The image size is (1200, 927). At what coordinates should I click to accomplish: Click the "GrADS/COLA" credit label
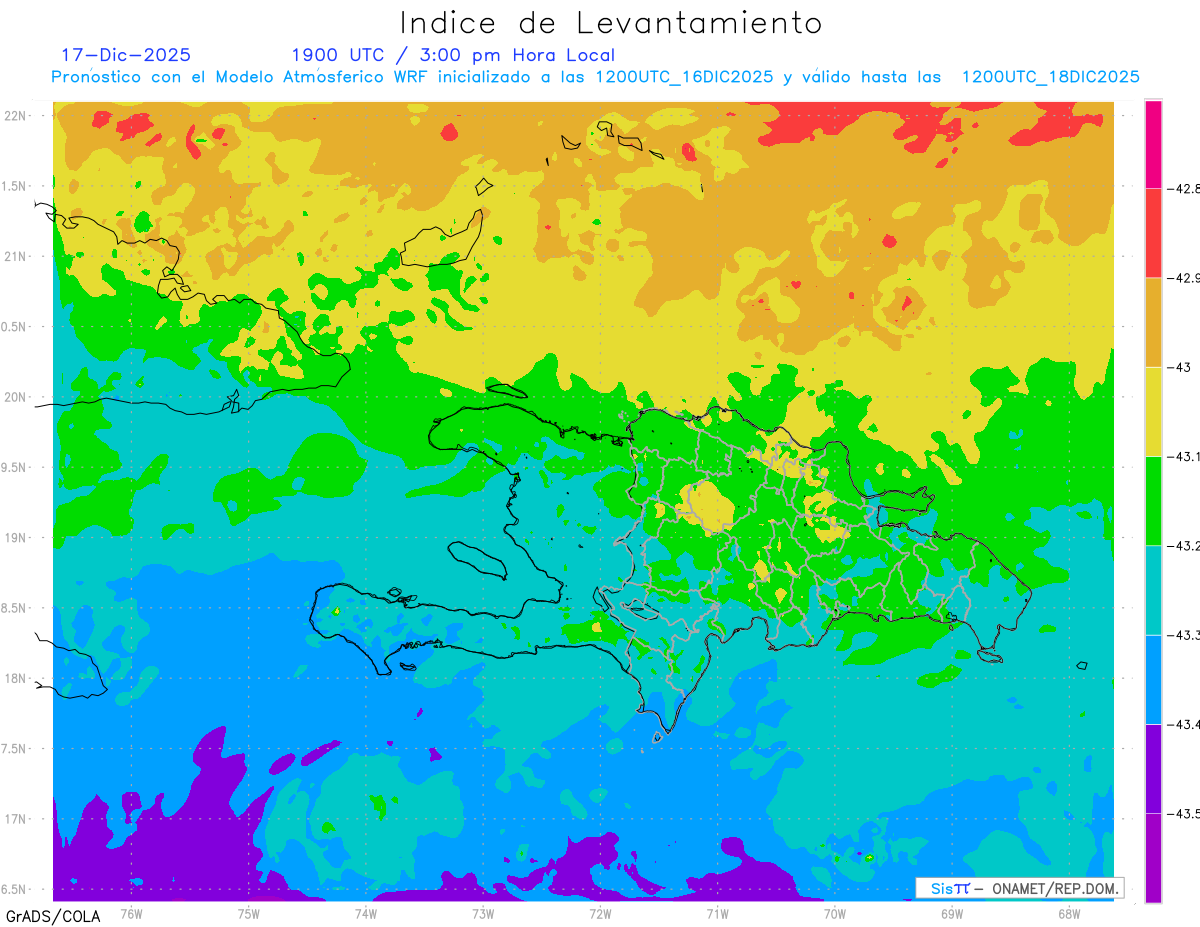coord(53,915)
